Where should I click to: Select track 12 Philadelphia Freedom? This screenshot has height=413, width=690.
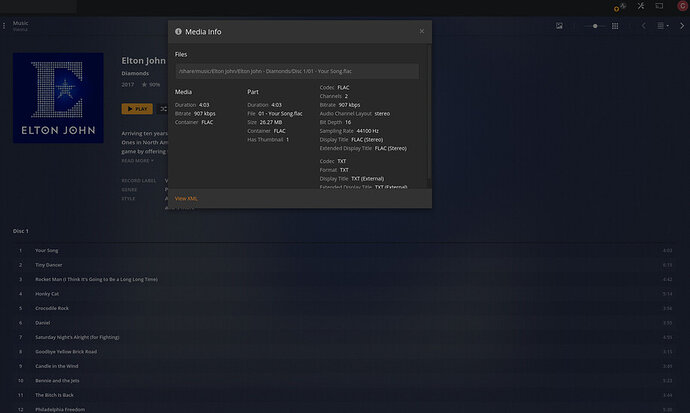click(x=342, y=409)
